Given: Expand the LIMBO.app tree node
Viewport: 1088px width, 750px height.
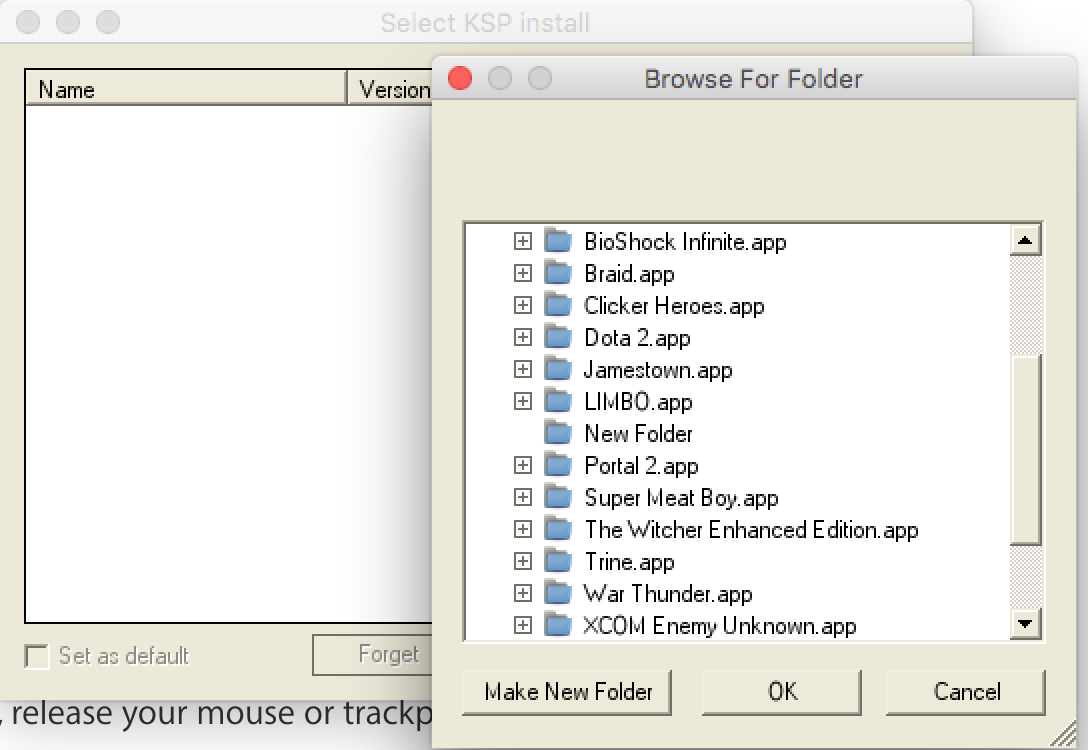Looking at the screenshot, I should point(522,401).
